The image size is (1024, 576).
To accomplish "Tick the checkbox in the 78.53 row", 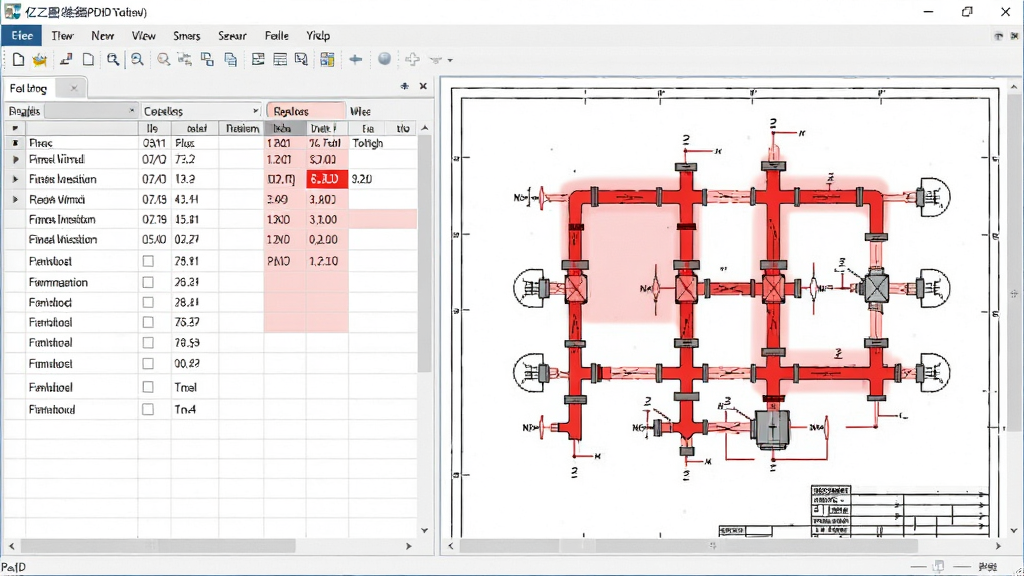I will point(148,343).
